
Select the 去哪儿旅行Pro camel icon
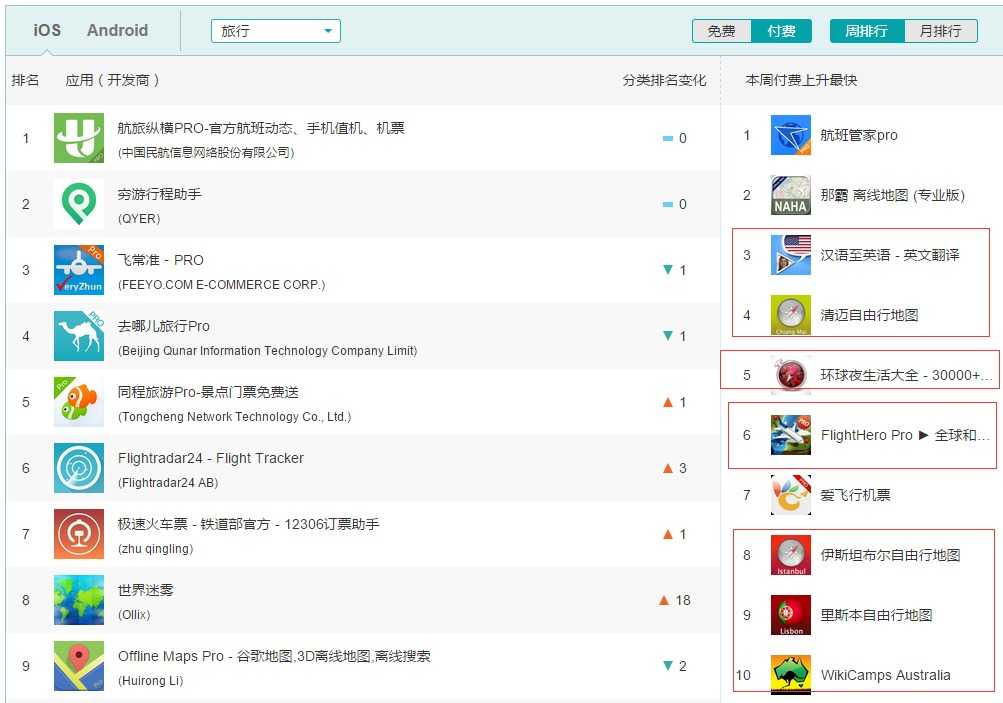(79, 336)
